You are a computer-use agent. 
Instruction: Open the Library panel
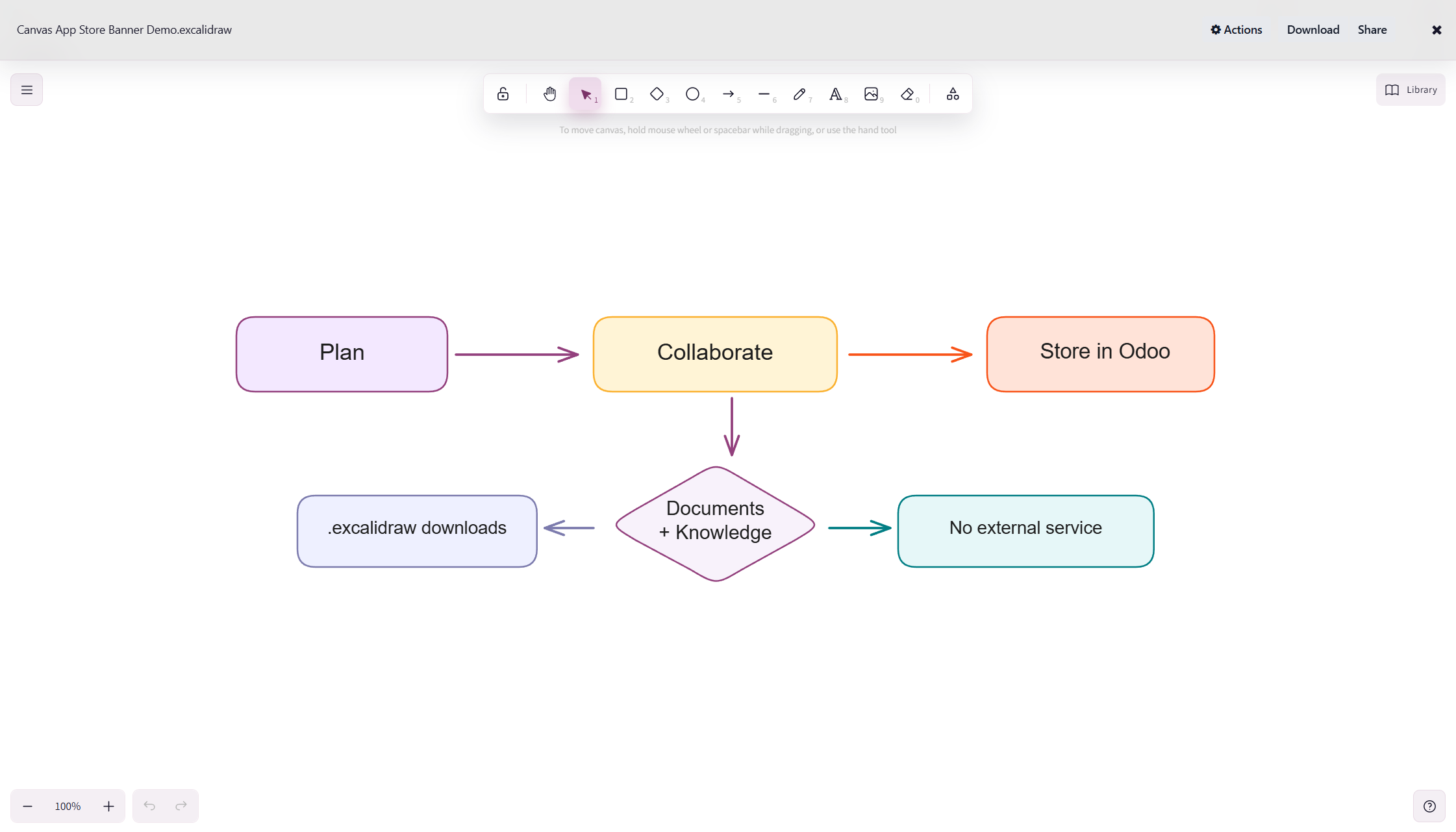click(1411, 90)
